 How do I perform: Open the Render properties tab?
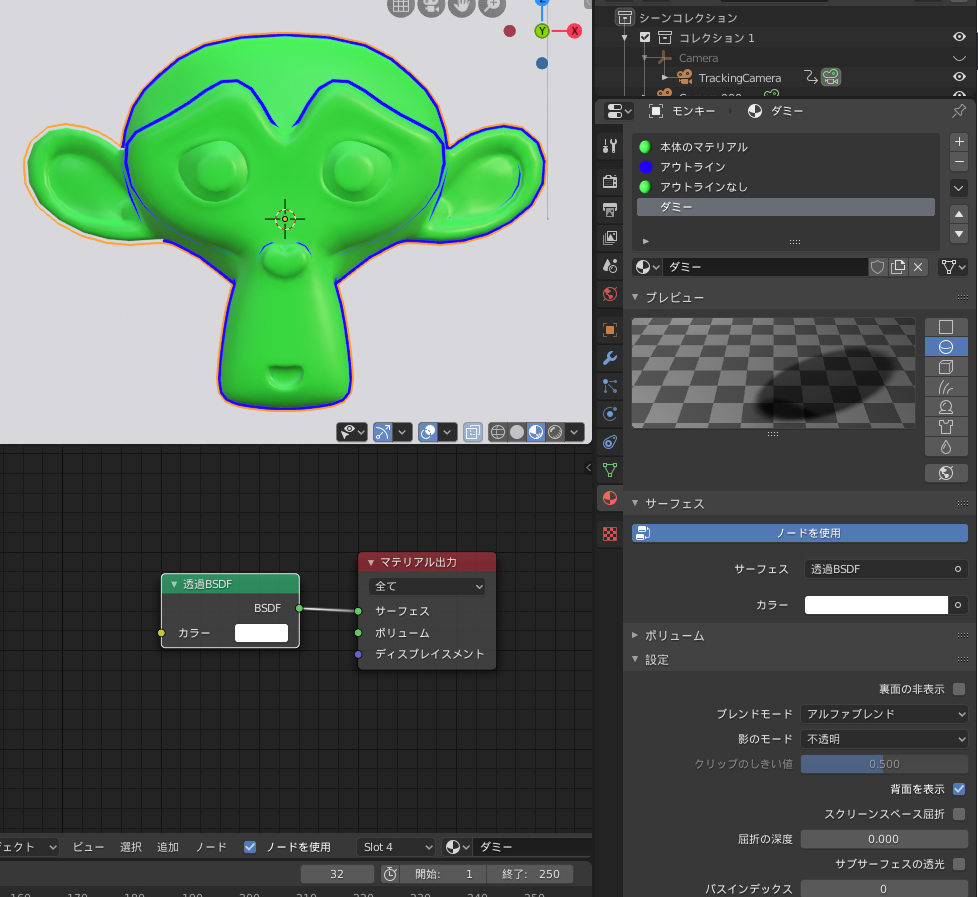click(x=610, y=181)
